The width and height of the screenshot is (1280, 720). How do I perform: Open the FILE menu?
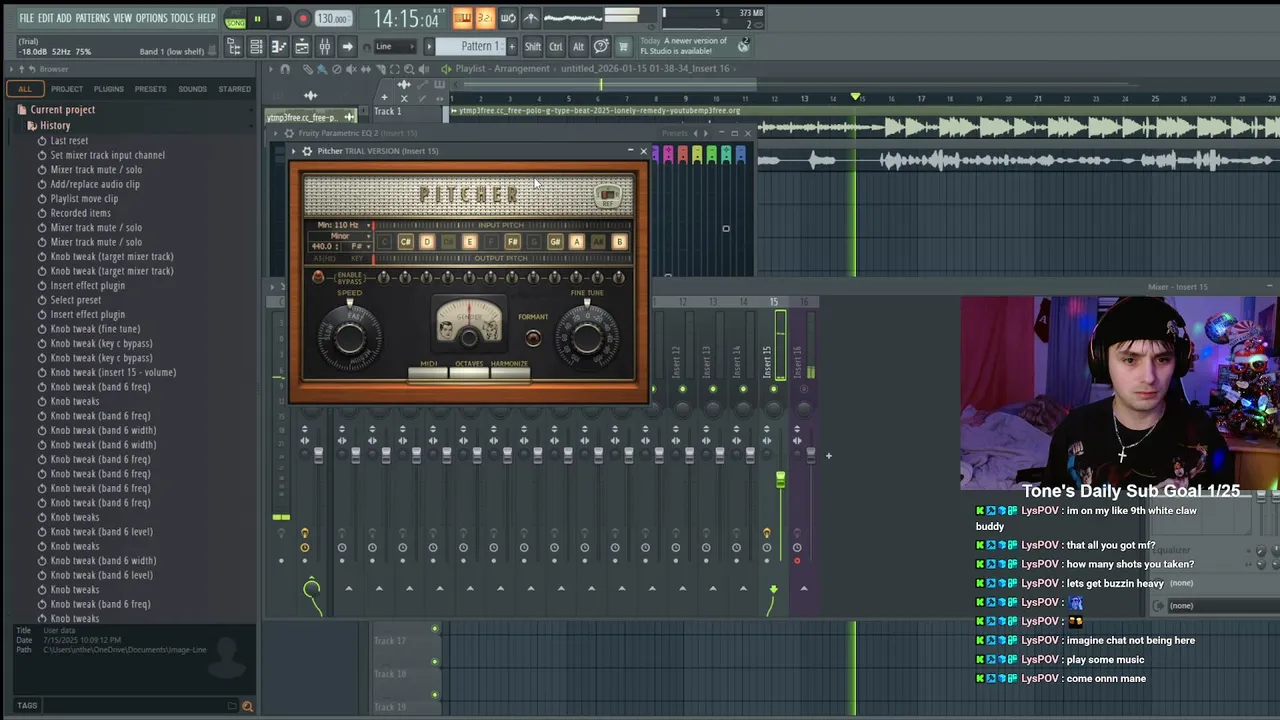(x=26, y=18)
